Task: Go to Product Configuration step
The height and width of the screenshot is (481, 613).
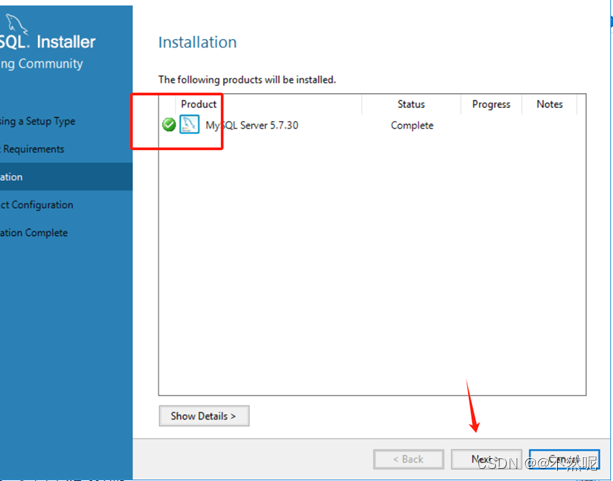Action: tap(66, 205)
